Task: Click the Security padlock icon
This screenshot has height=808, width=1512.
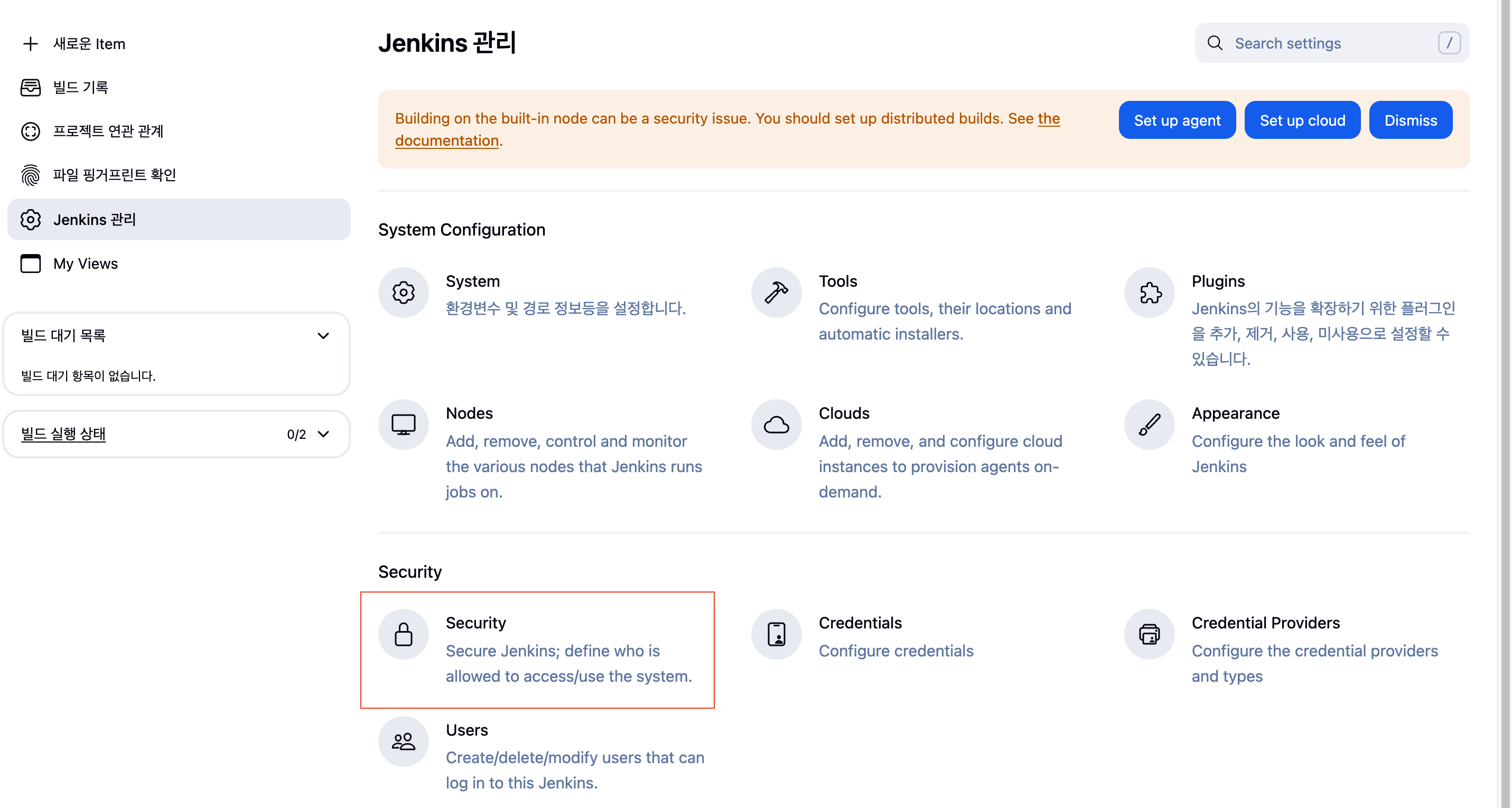Action: click(x=403, y=634)
